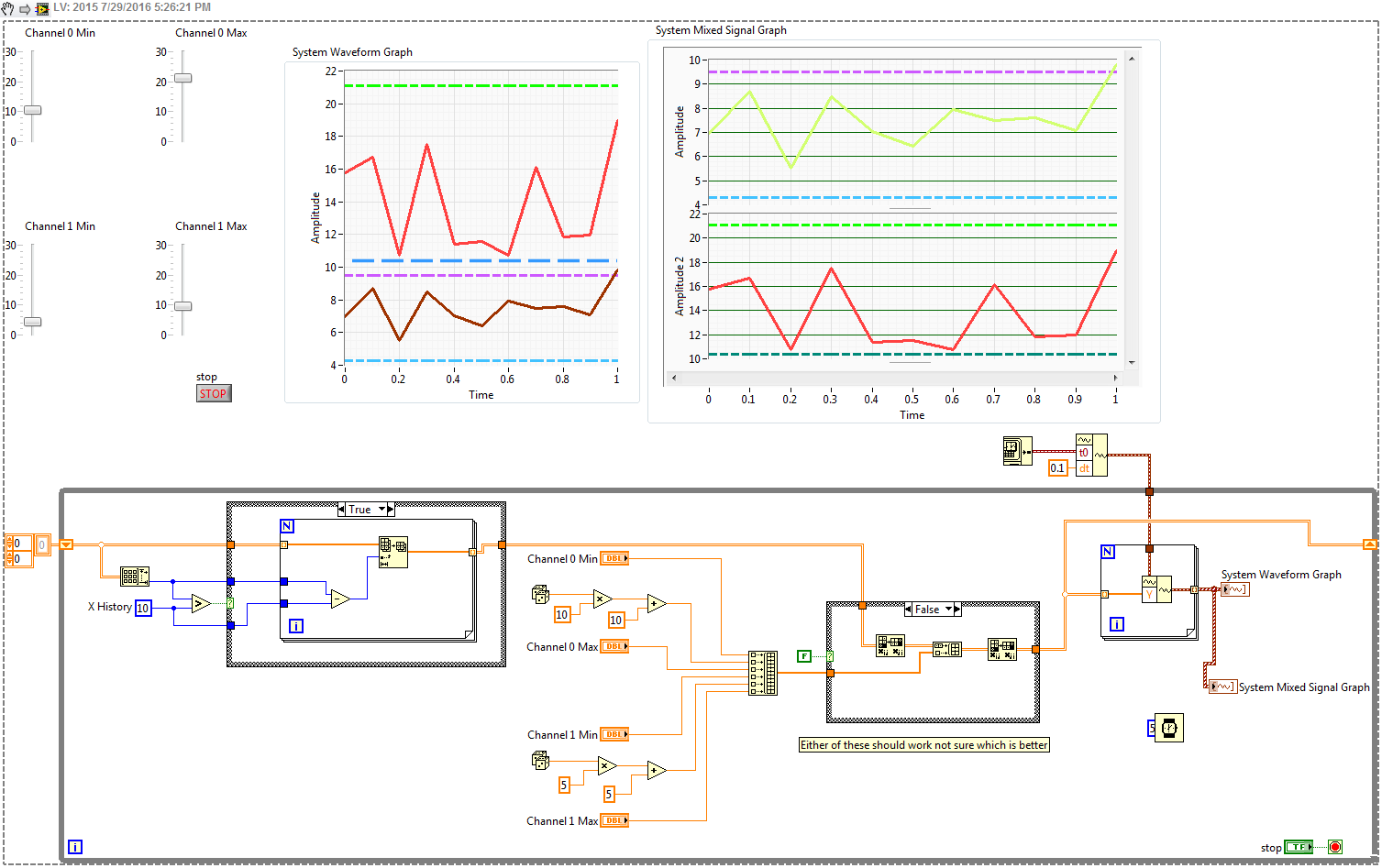Screen dimensions: 1382x868
Task: Select the System Waveform Graph terminal
Action: [1235, 589]
